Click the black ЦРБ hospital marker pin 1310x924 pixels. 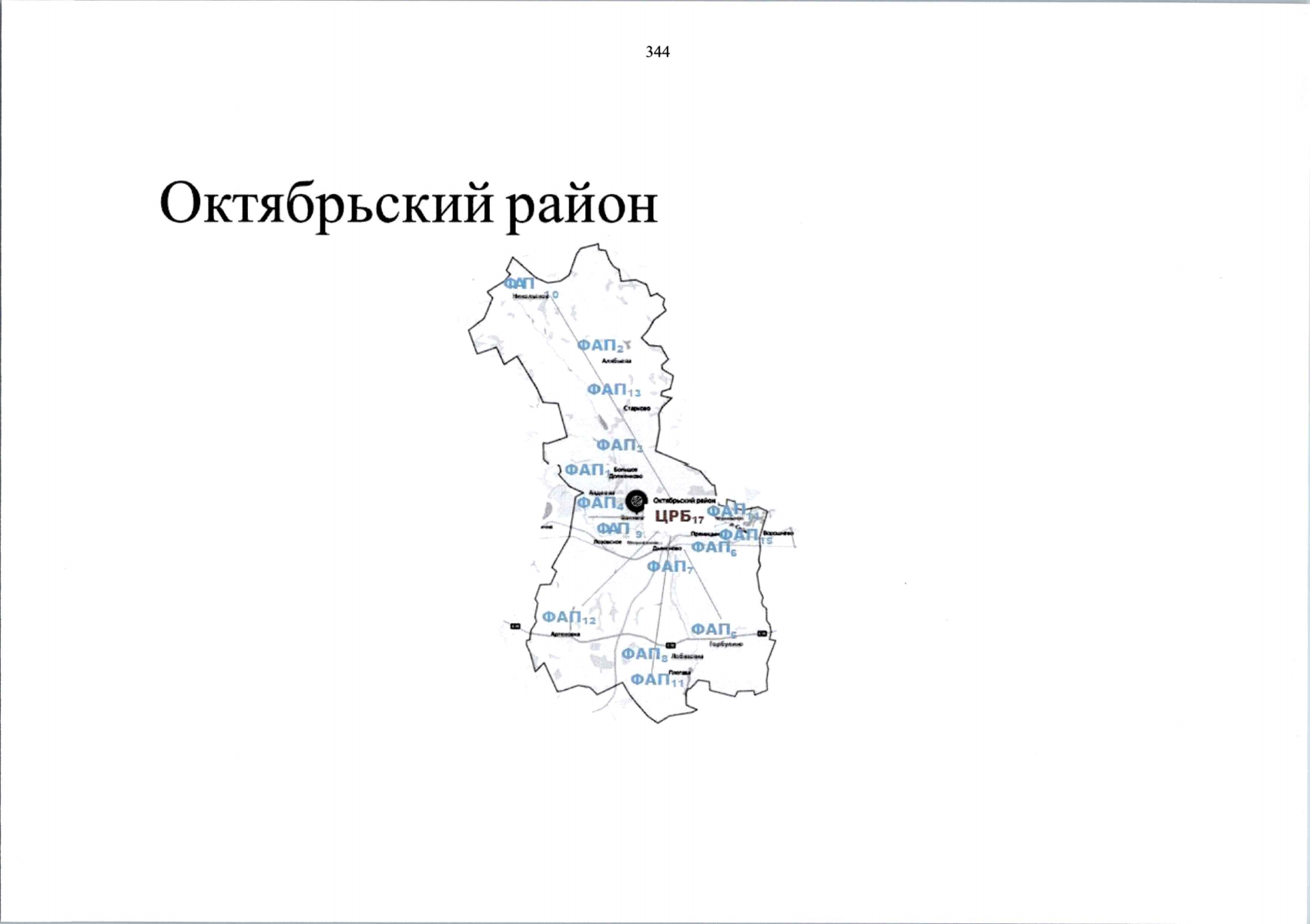[635, 501]
